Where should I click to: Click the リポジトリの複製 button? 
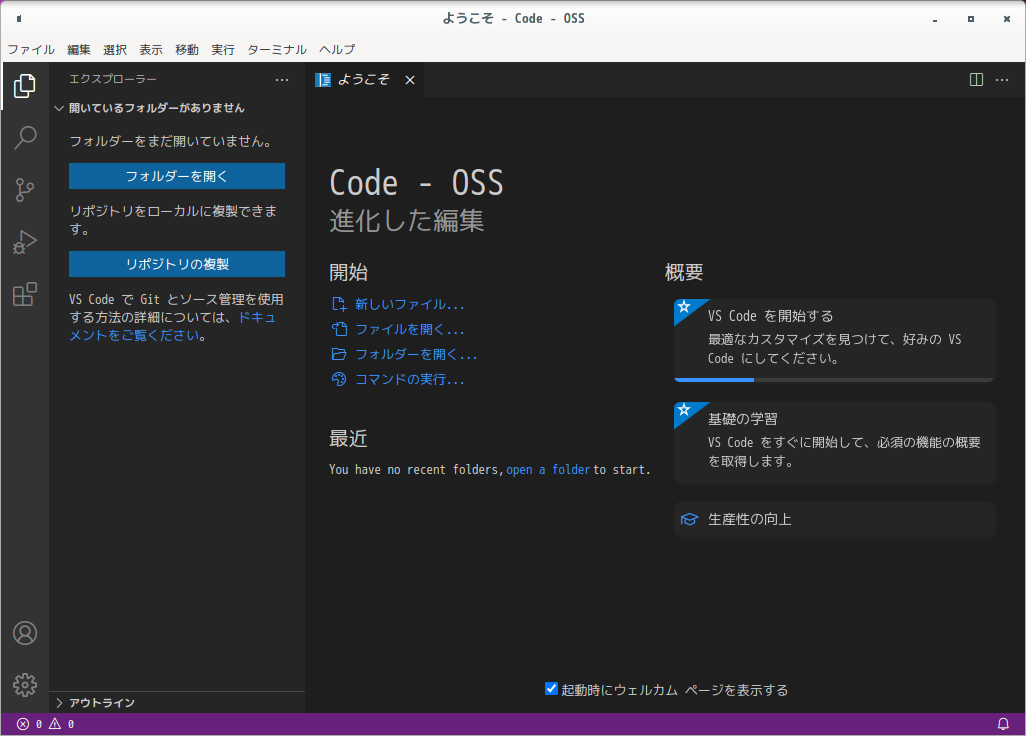coord(177,264)
